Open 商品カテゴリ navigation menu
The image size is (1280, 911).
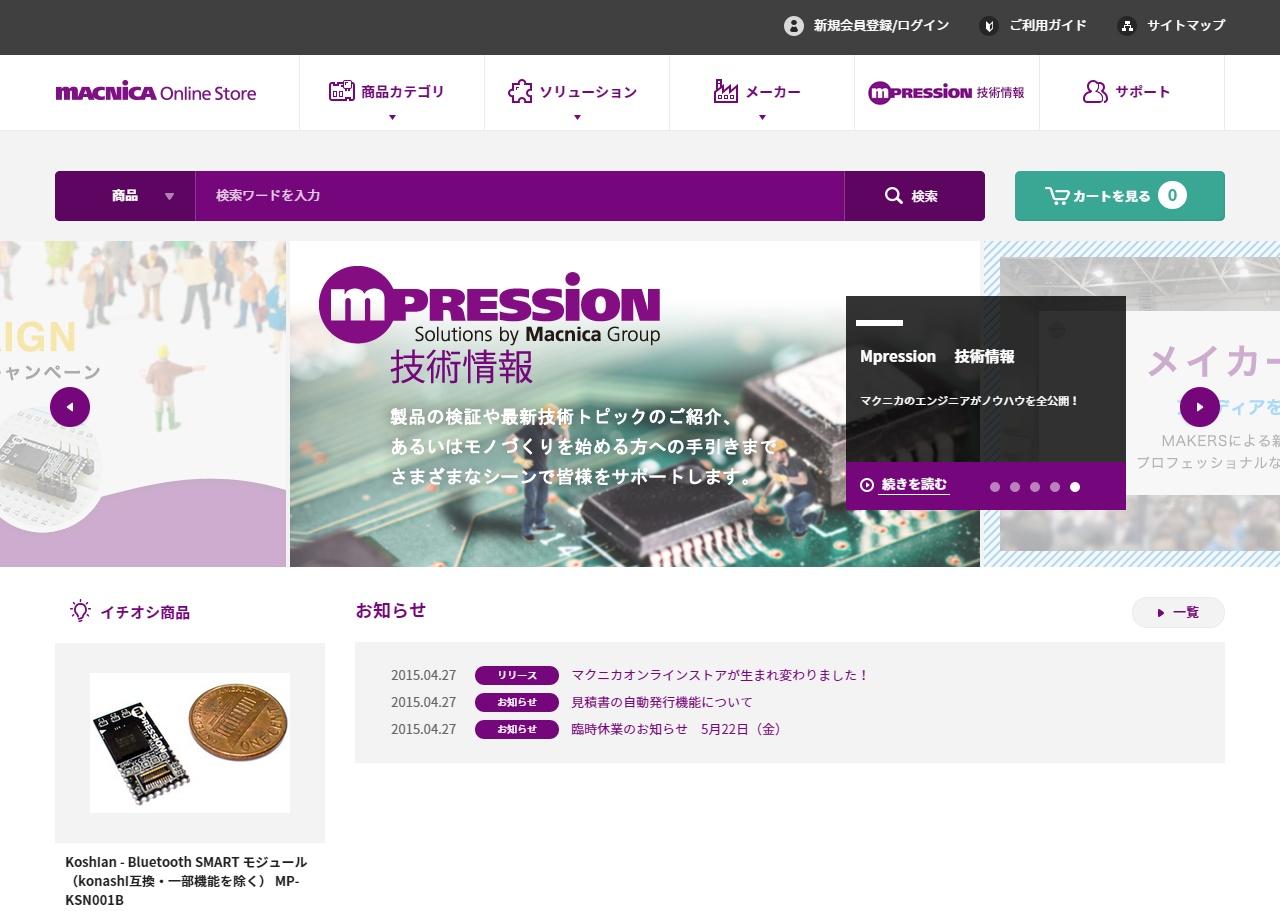click(x=392, y=92)
